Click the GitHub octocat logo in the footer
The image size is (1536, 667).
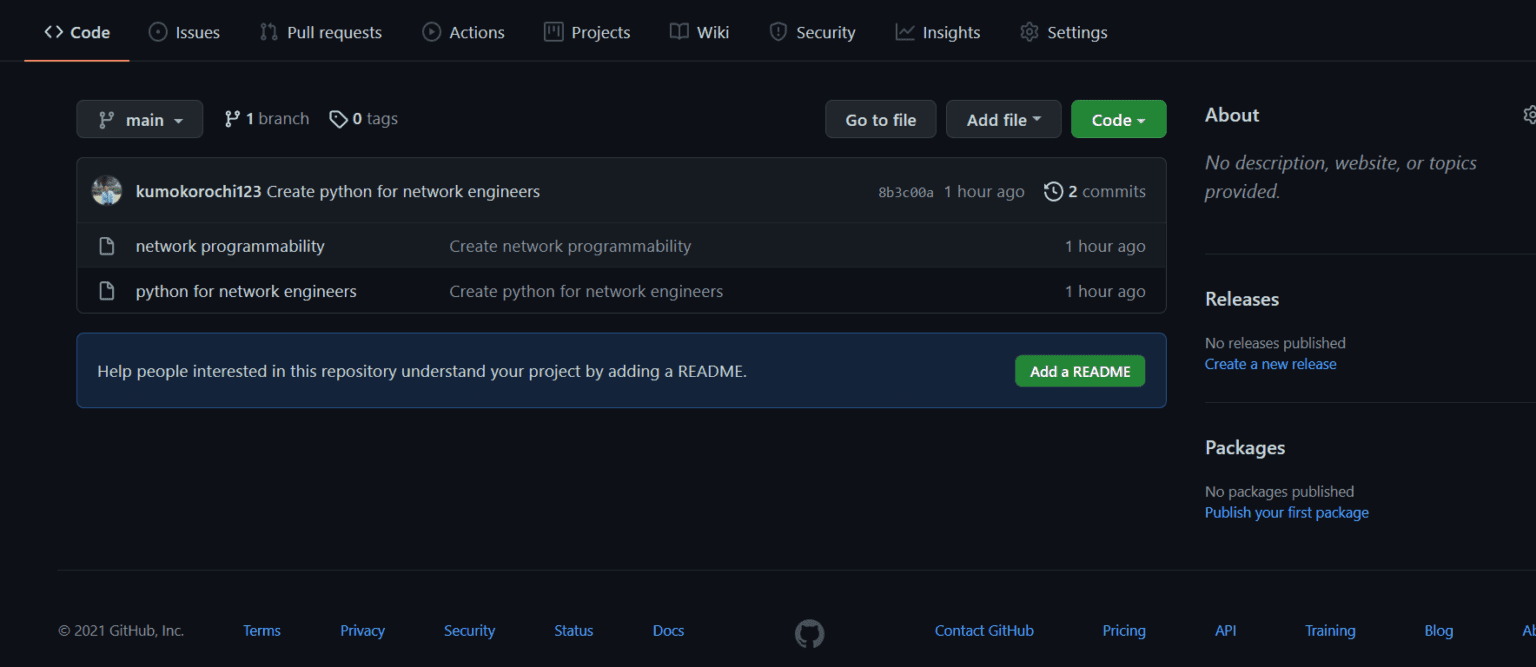coord(809,633)
